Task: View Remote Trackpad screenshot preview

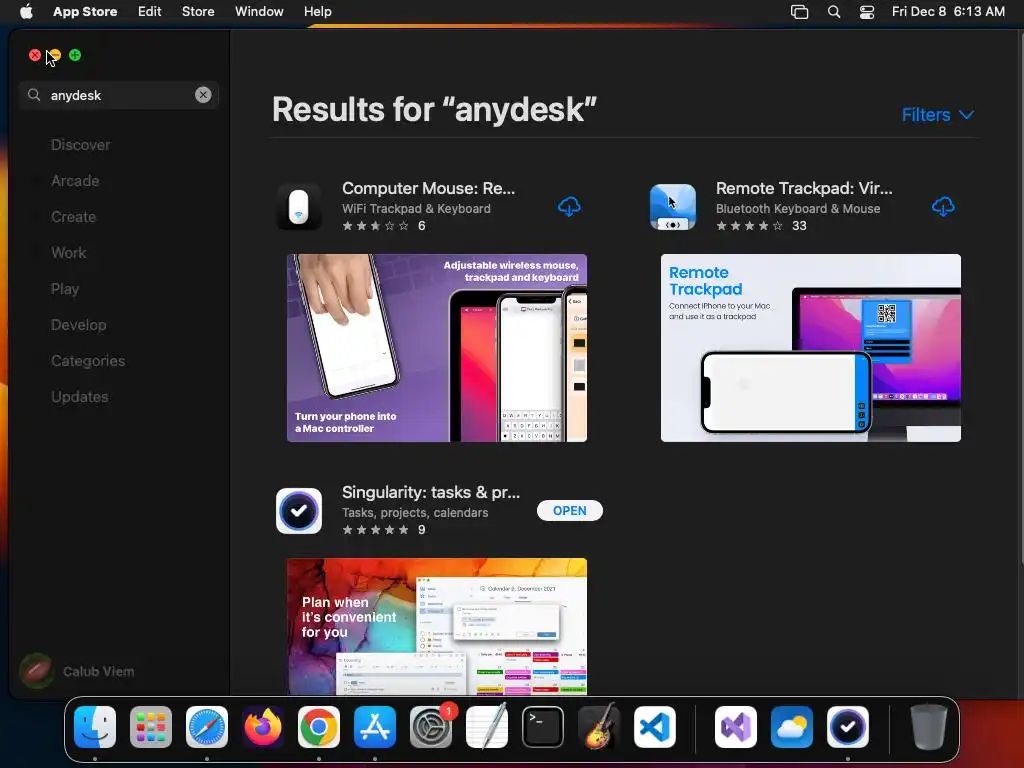Action: (x=810, y=348)
